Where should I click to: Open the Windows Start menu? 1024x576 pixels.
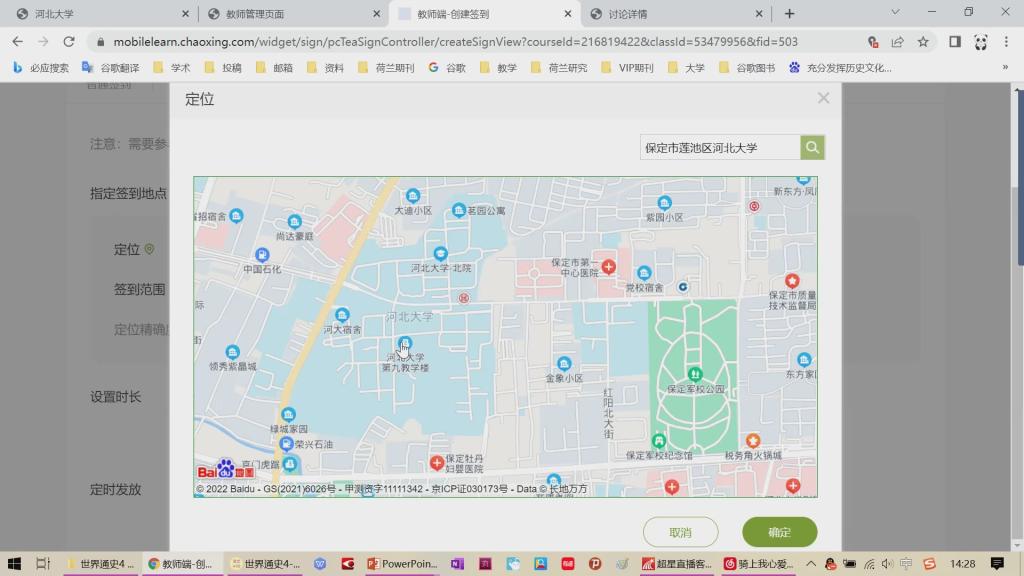(14, 564)
